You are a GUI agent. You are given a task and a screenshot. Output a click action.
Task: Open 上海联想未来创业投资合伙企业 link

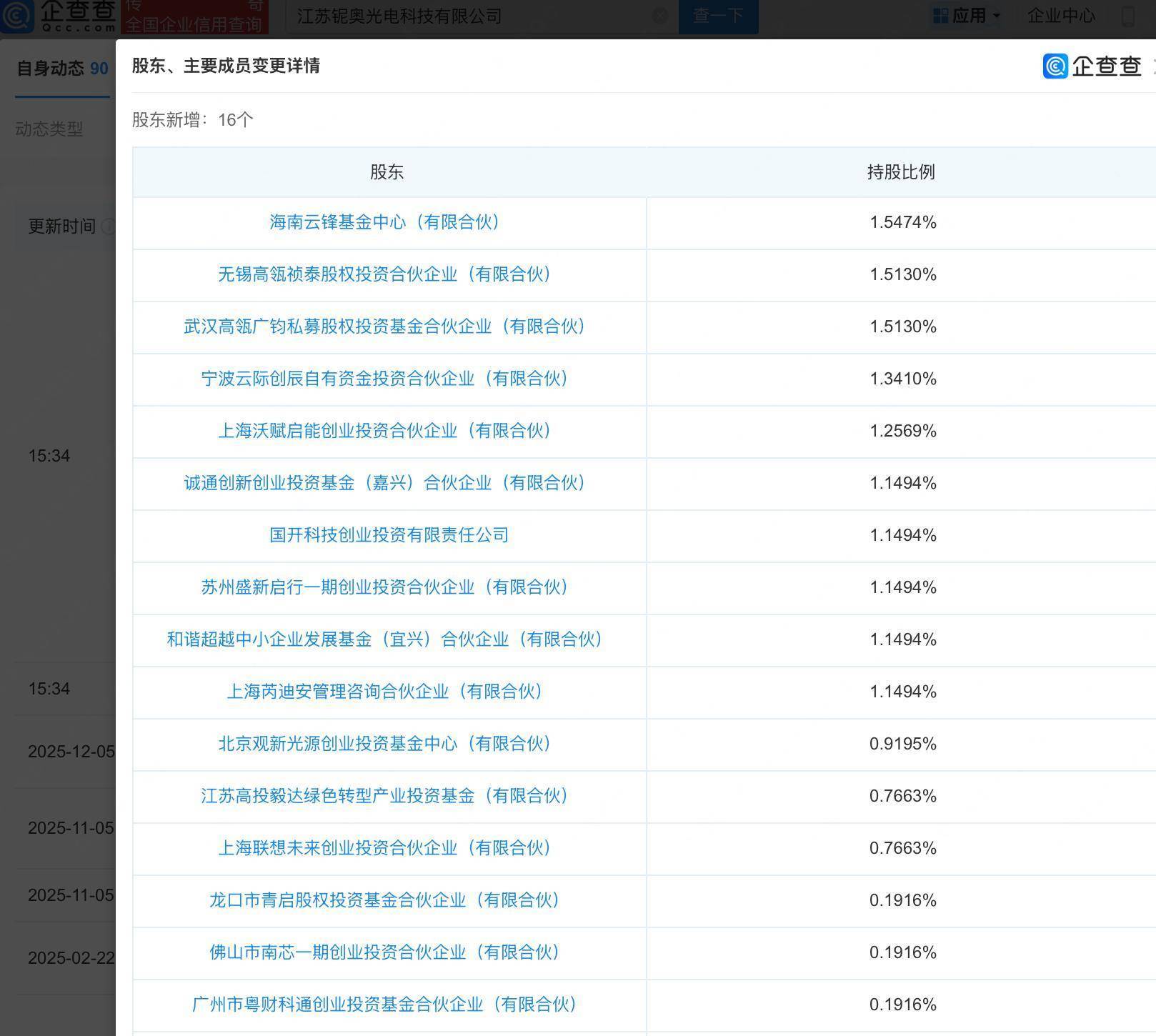tap(387, 848)
